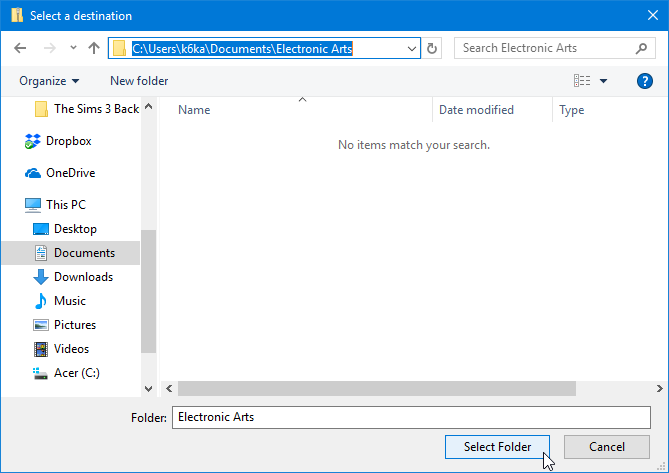Screen dimensions: 669x473
Task: Click the Desktop icon in sidebar
Action: [x=41, y=229]
